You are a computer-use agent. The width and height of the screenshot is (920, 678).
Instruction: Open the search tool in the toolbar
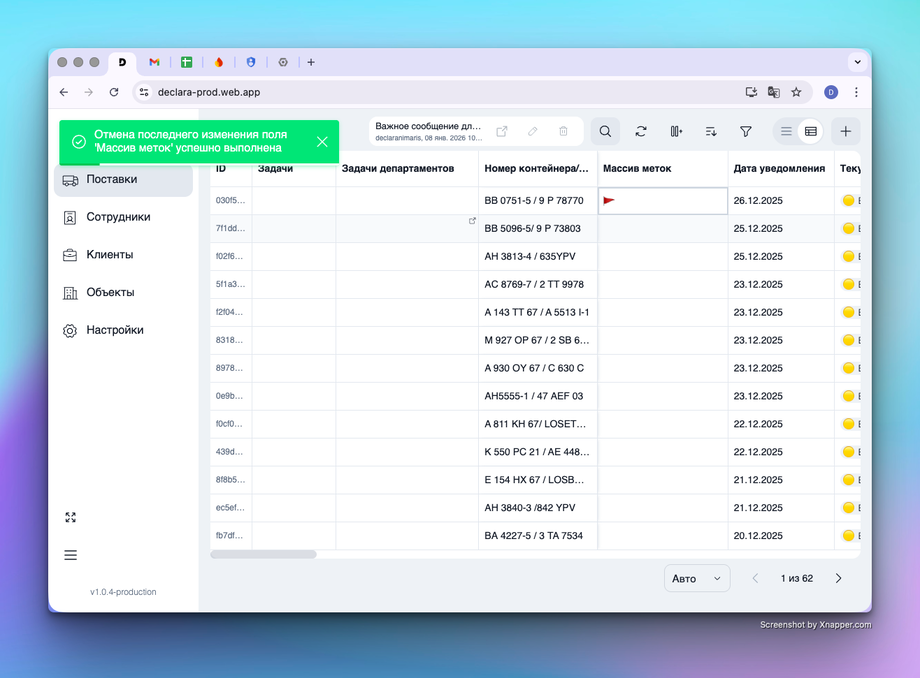point(605,131)
